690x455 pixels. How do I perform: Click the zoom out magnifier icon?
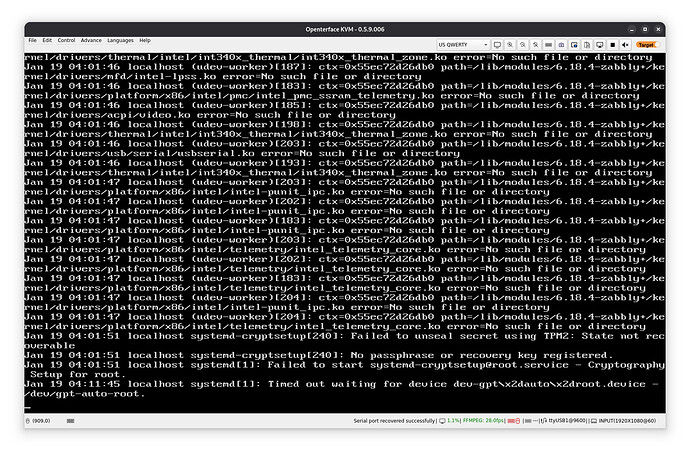[523, 44]
